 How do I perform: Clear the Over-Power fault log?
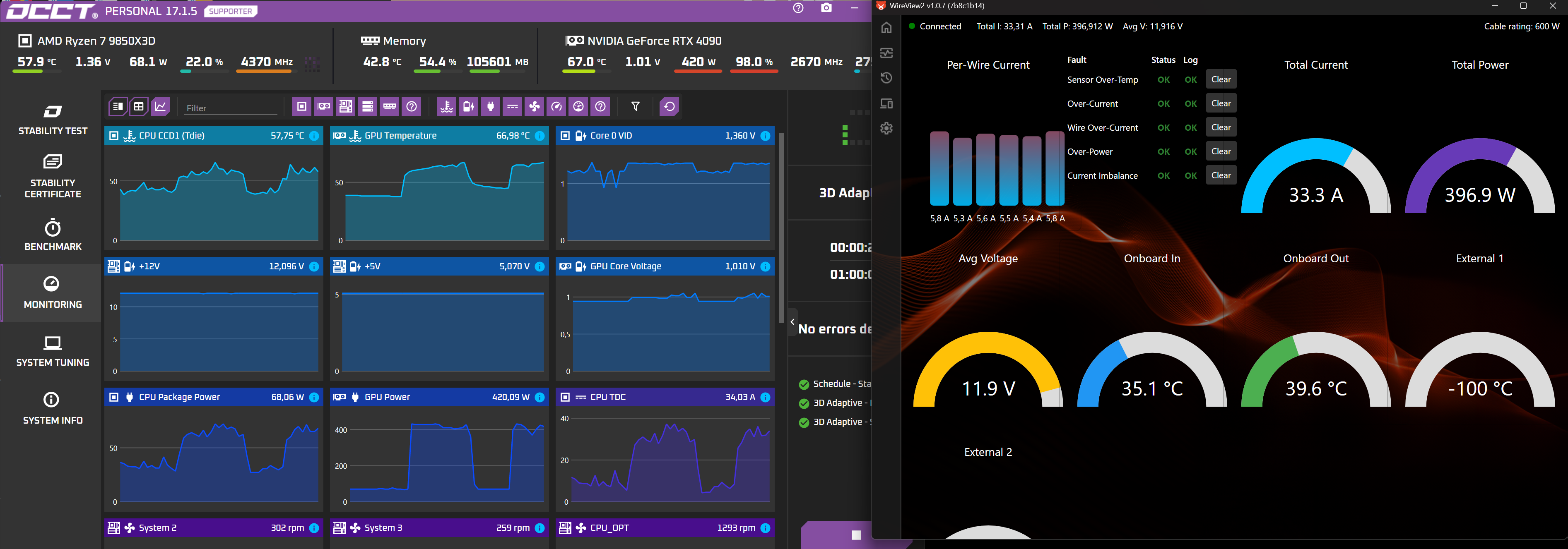click(1221, 151)
